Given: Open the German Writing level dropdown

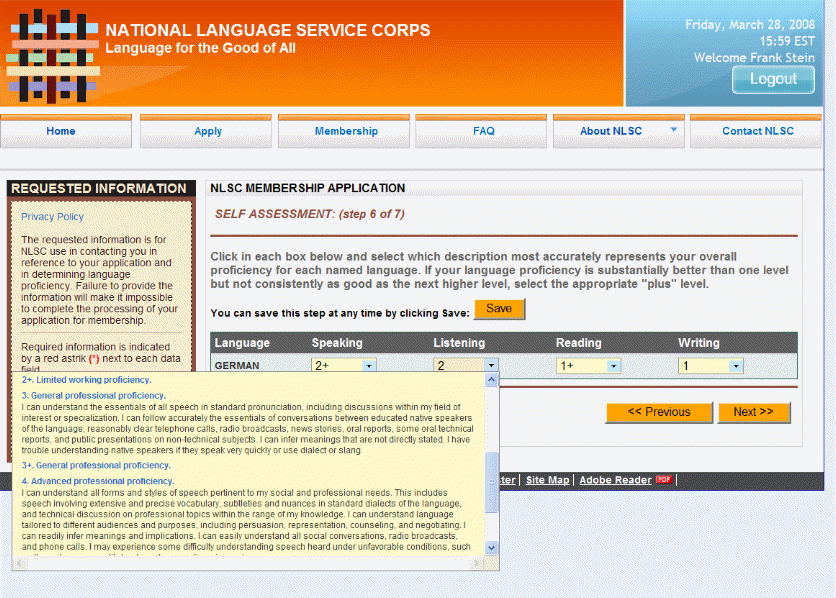Looking at the screenshot, I should (x=711, y=366).
